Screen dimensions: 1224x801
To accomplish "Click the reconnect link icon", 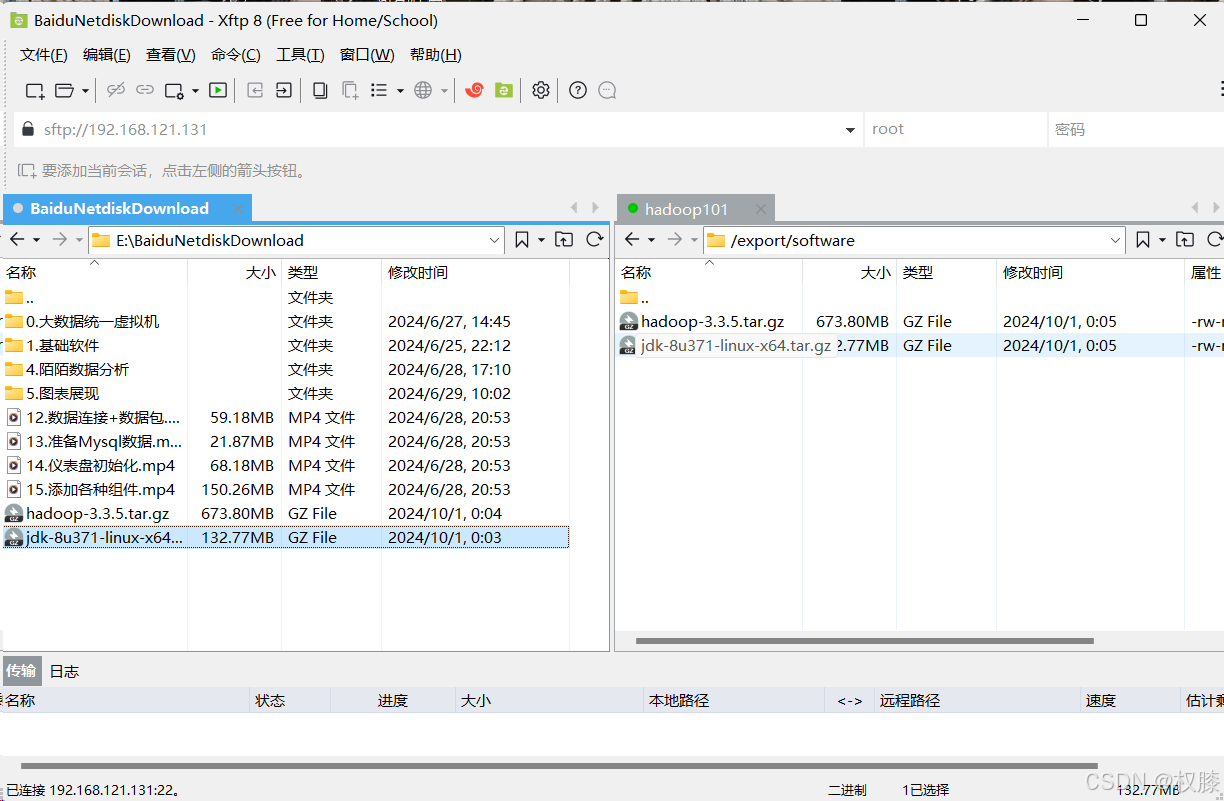I will [x=145, y=90].
